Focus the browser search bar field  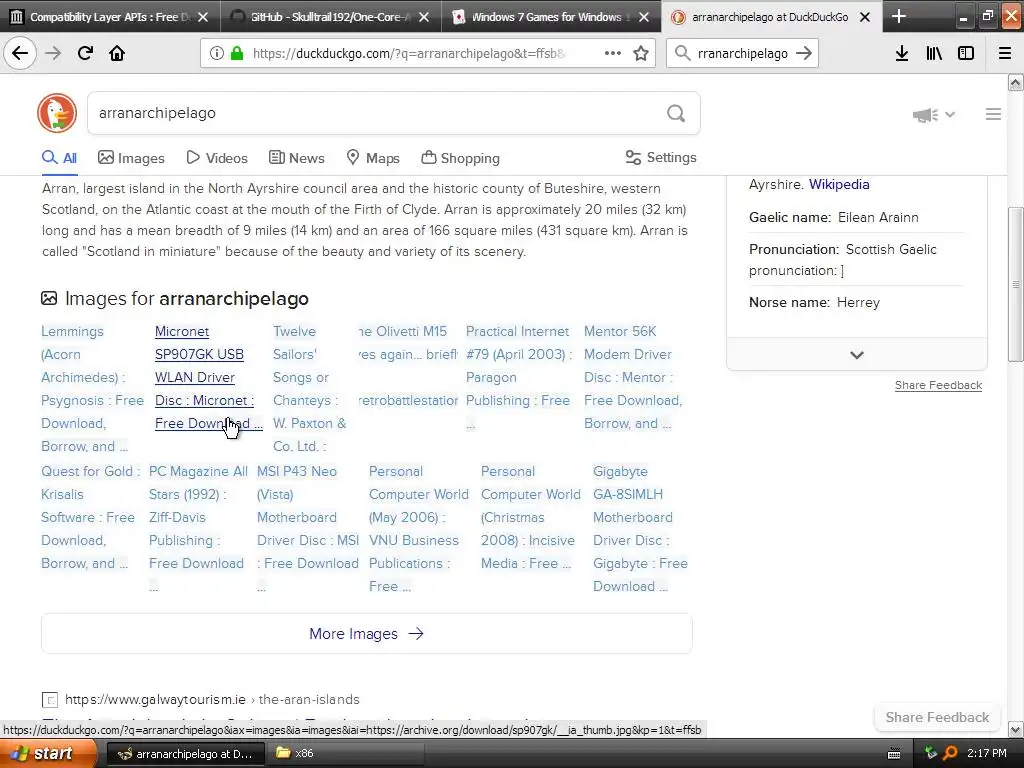pyautogui.click(x=743, y=54)
